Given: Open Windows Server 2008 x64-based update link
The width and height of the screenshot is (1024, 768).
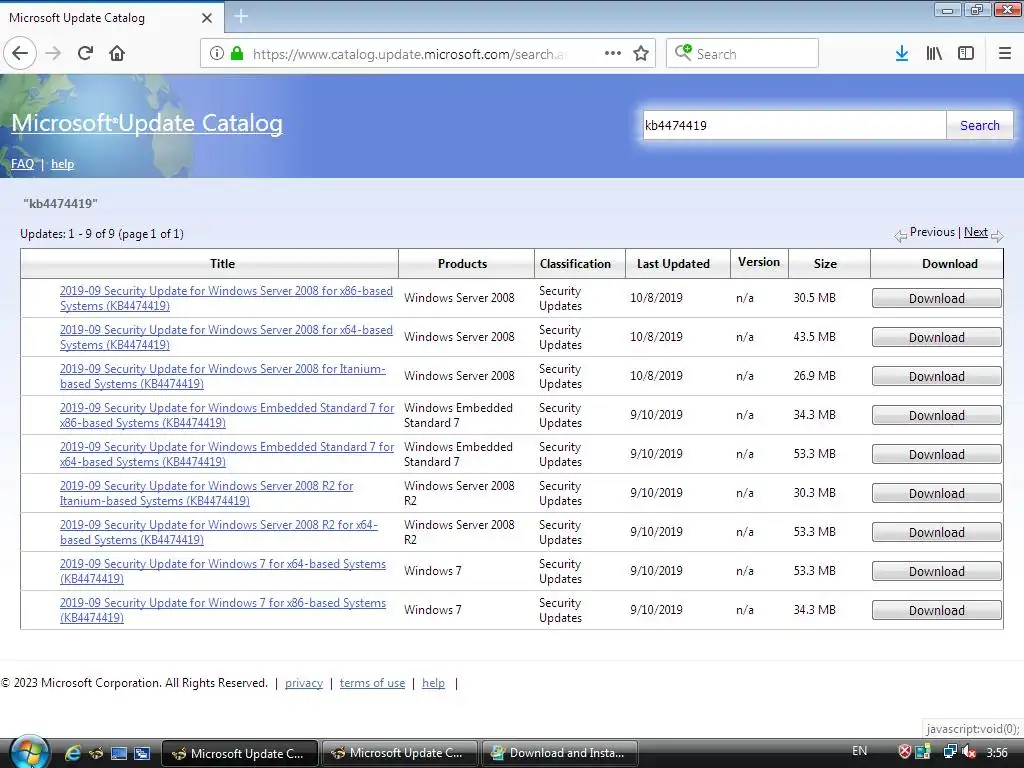Looking at the screenshot, I should point(226,338).
